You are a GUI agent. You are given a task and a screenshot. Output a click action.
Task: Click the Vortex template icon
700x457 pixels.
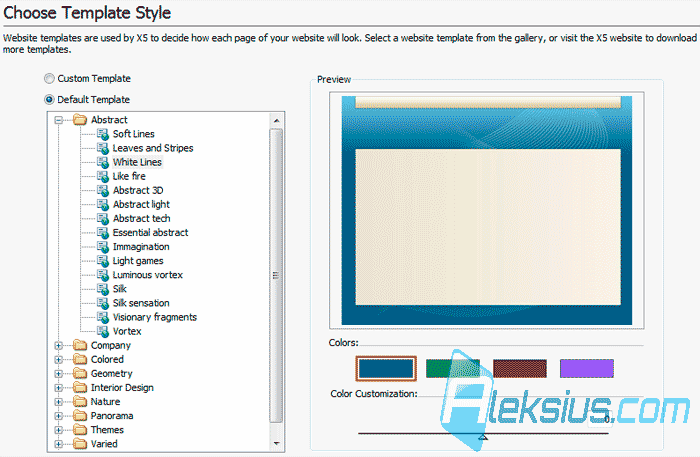pyautogui.click(x=103, y=332)
